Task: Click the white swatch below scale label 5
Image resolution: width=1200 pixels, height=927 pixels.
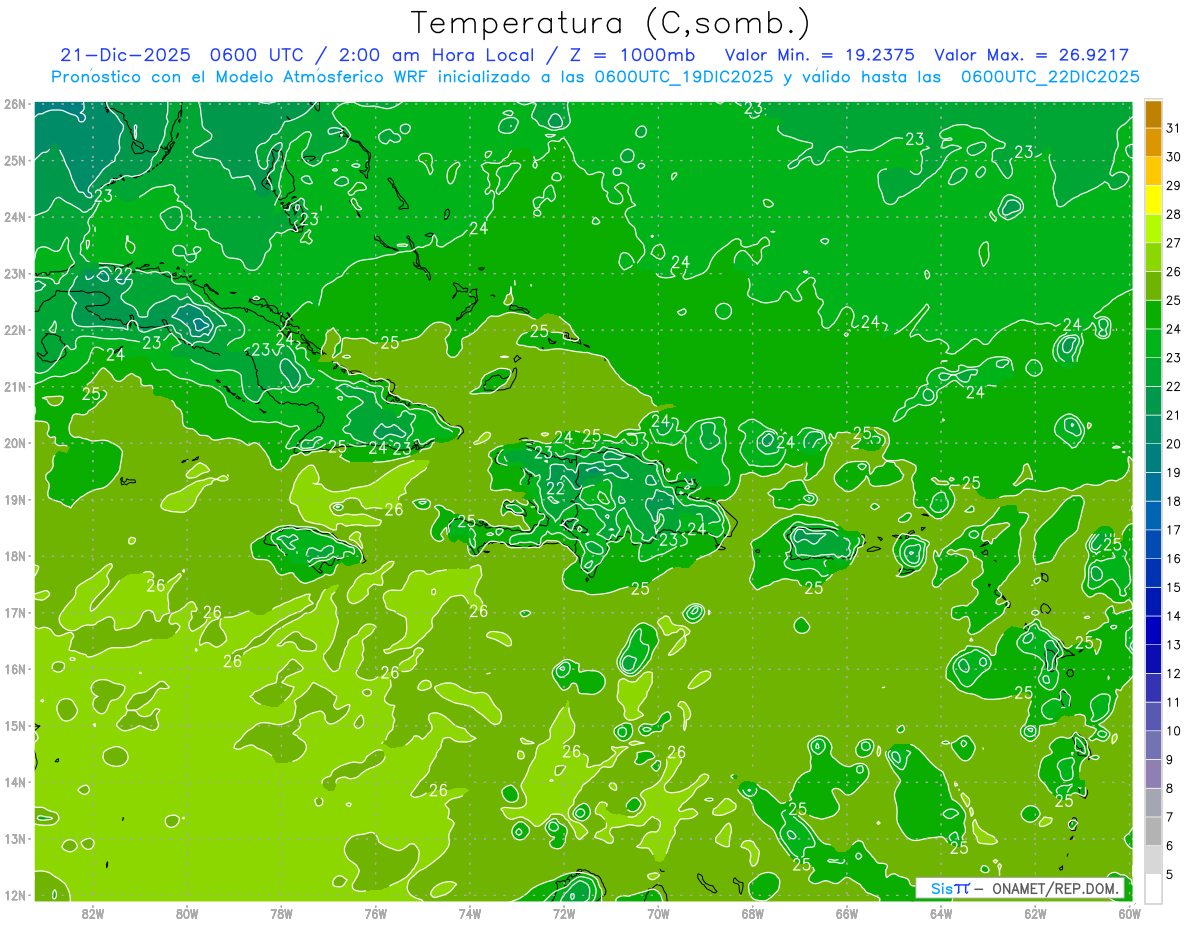Action: pos(1153,888)
